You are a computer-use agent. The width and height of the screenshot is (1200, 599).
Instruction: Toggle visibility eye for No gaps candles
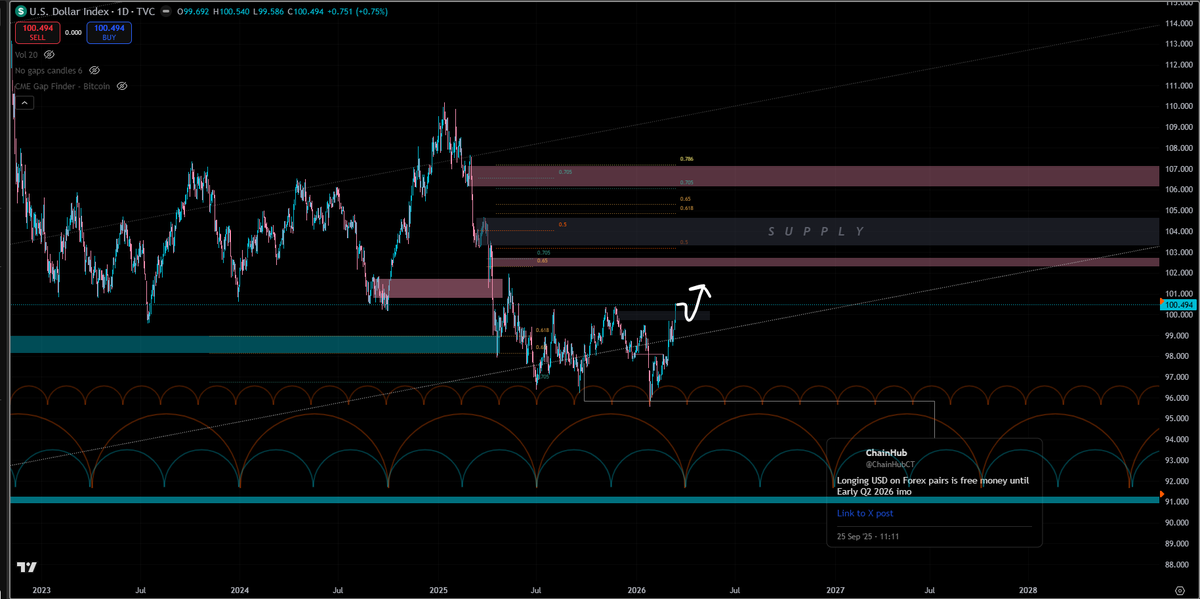pos(94,71)
